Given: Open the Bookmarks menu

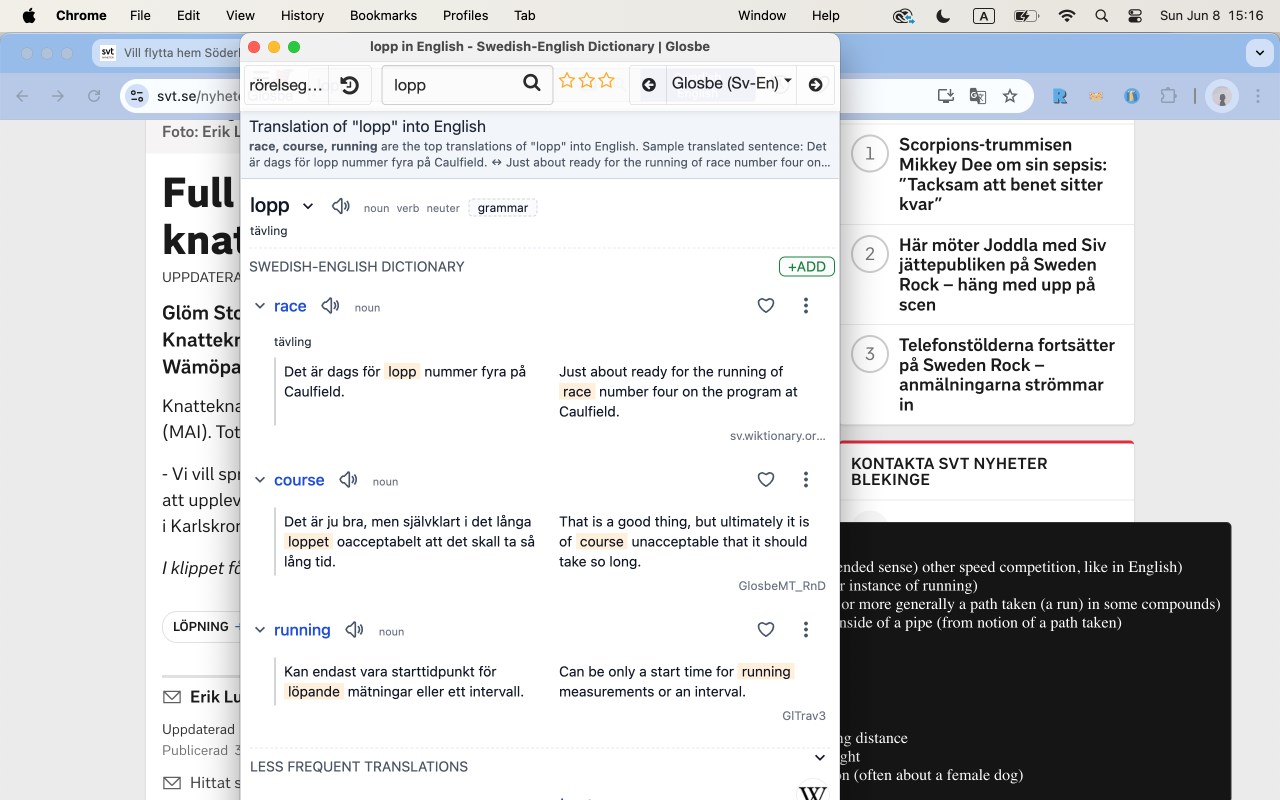Looking at the screenshot, I should [x=383, y=15].
